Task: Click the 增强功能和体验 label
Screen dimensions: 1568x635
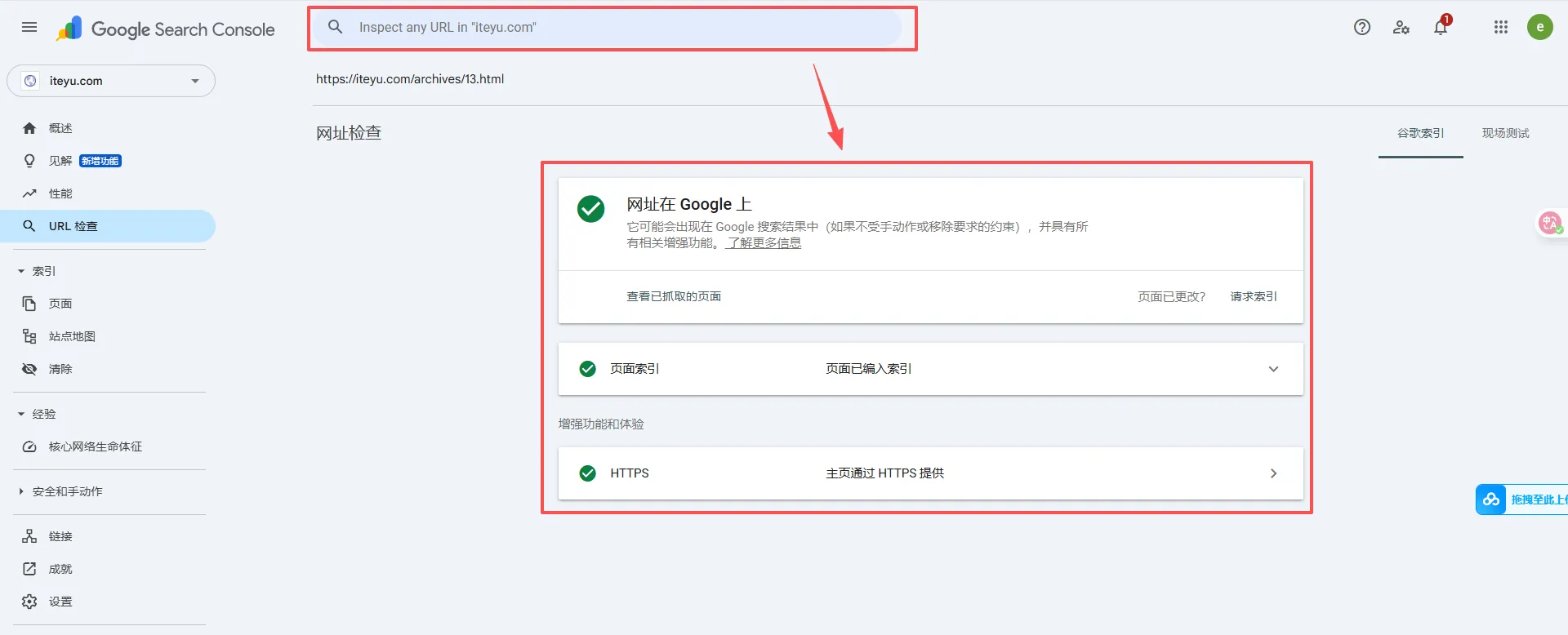Action: coord(601,424)
